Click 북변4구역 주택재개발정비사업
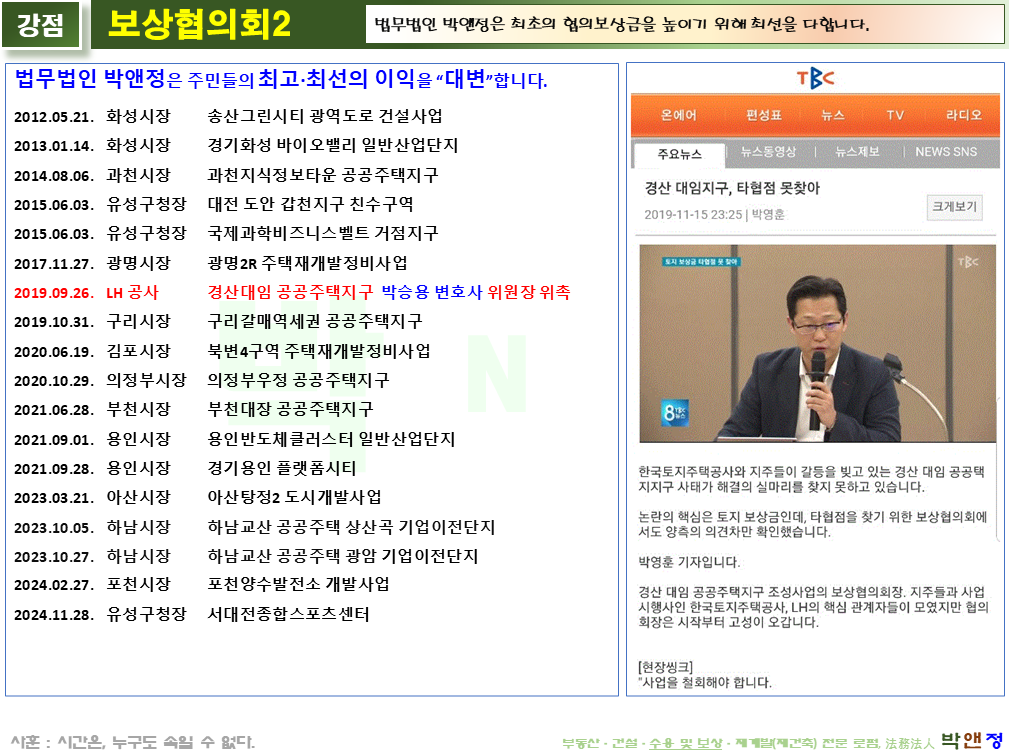This screenshot has height=756, width=1009. coord(319,351)
